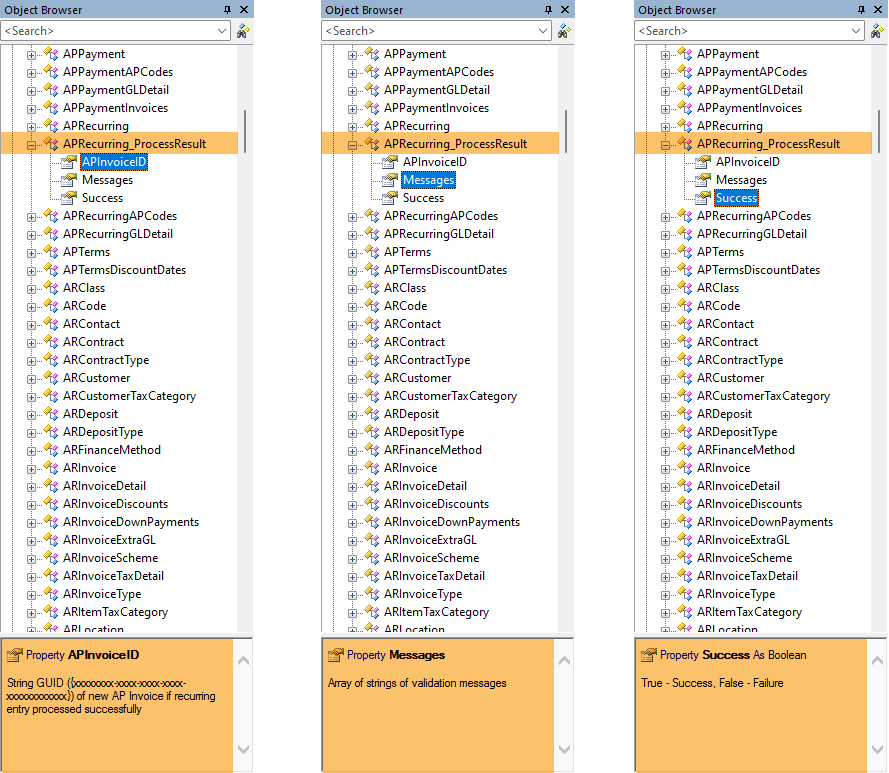This screenshot has height=773, width=889.
Task: Click the Messages property icon in middle panel
Action: click(390, 180)
